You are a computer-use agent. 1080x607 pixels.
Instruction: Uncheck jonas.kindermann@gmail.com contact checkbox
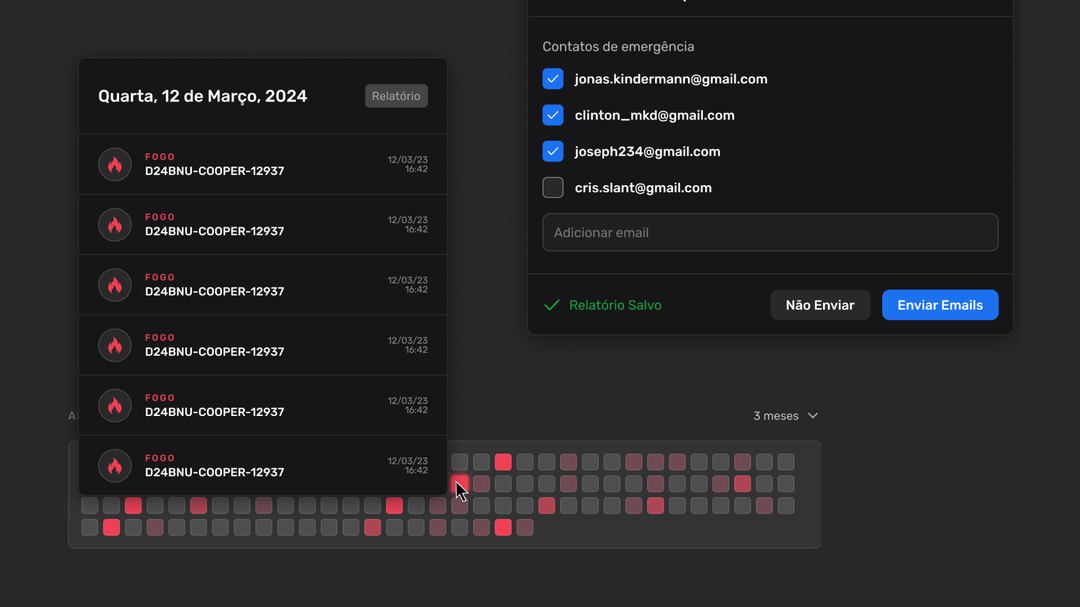point(553,79)
